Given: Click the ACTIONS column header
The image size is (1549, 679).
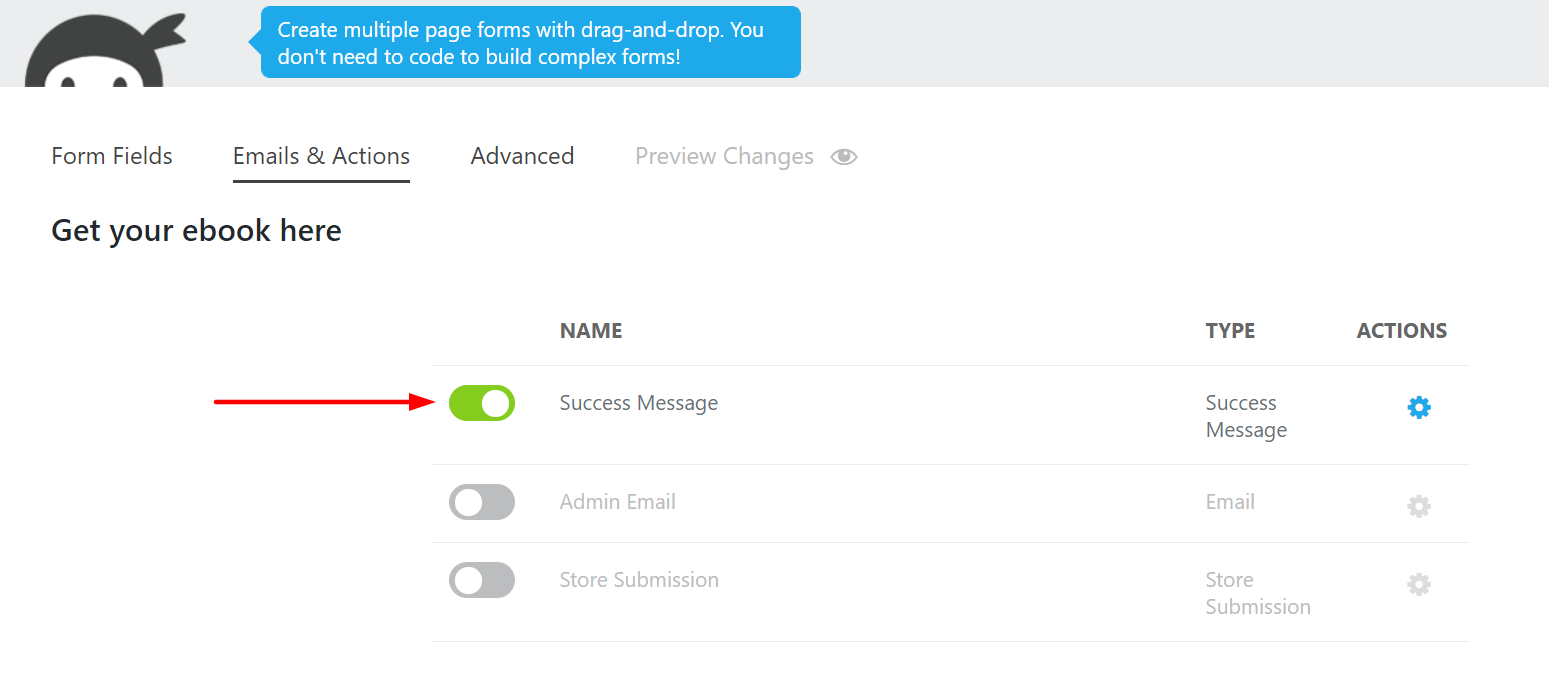Looking at the screenshot, I should [x=1401, y=331].
